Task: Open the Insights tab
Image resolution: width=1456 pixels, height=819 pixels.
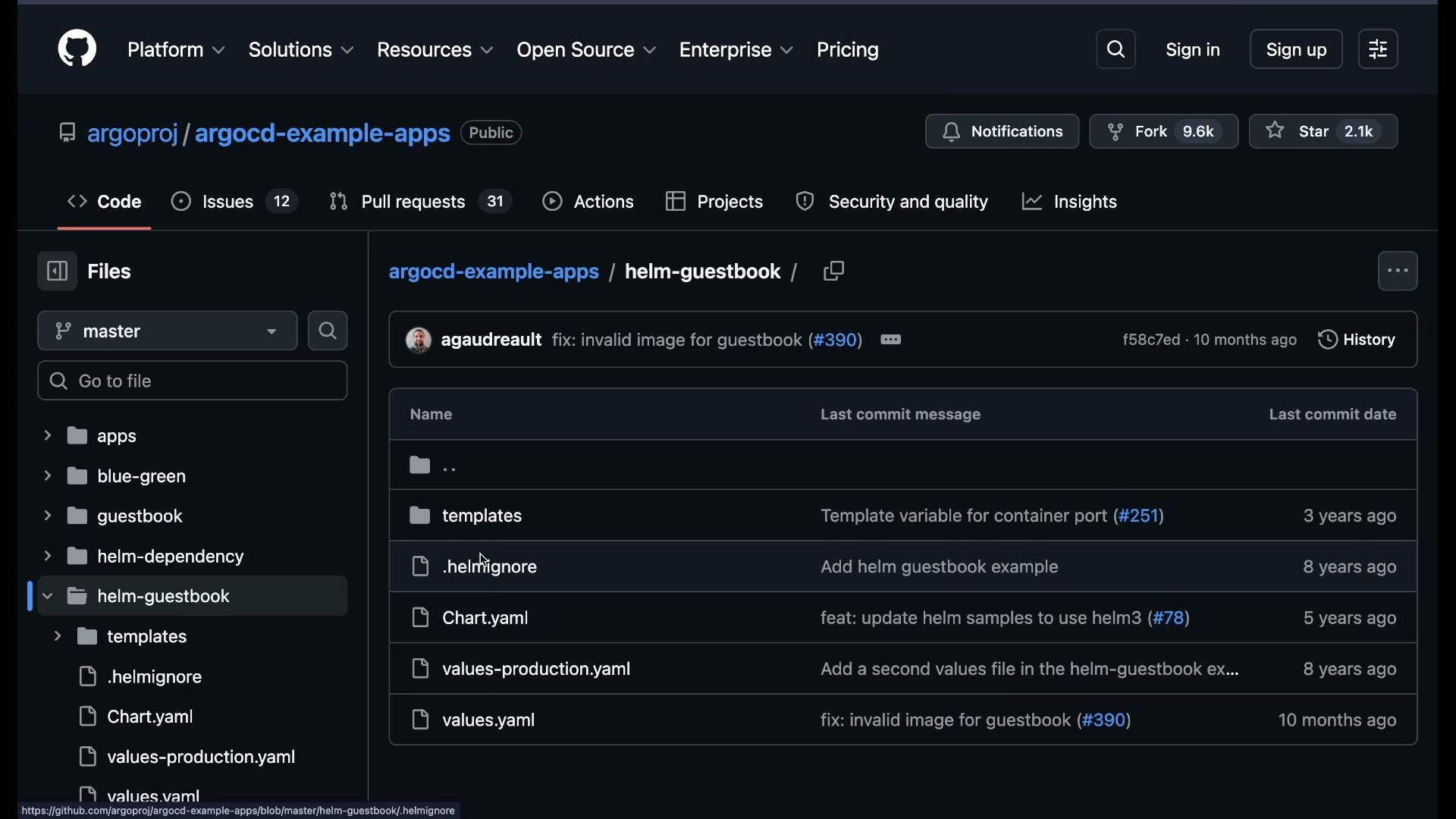Action: [x=1070, y=202]
